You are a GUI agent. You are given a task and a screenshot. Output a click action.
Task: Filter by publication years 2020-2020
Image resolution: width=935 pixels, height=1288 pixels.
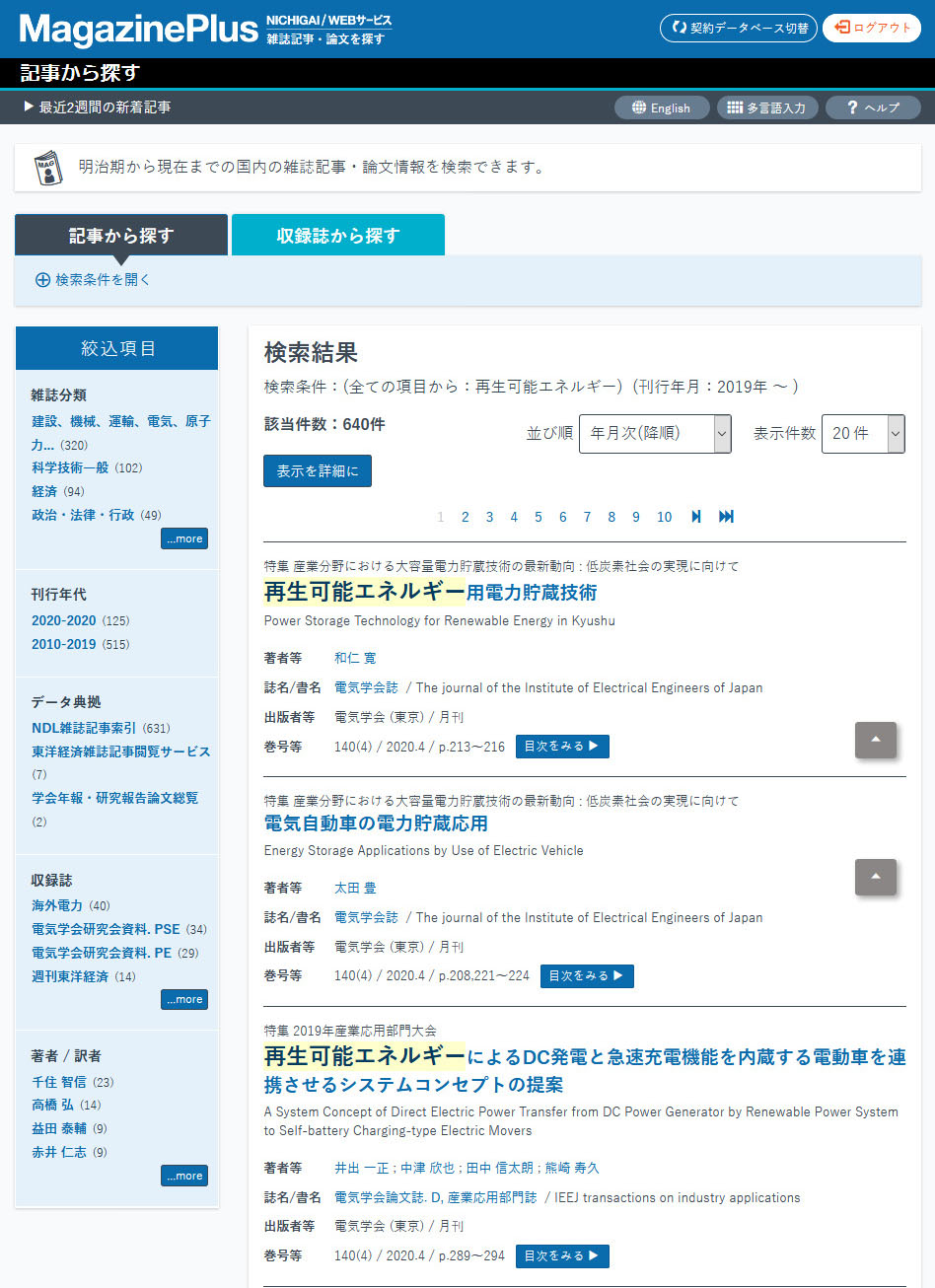pyautogui.click(x=64, y=621)
